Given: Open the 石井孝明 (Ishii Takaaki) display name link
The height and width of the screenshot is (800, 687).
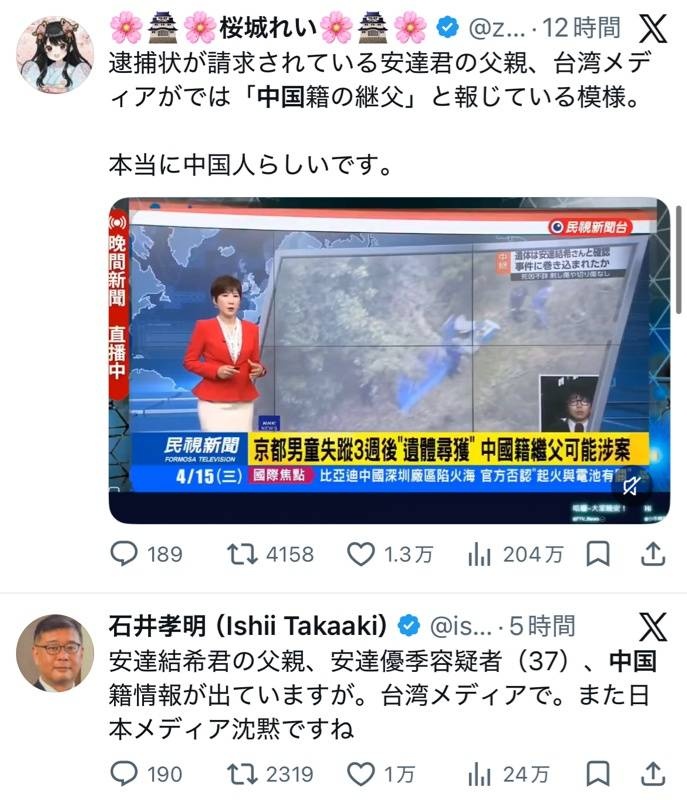Looking at the screenshot, I should (x=248, y=626).
